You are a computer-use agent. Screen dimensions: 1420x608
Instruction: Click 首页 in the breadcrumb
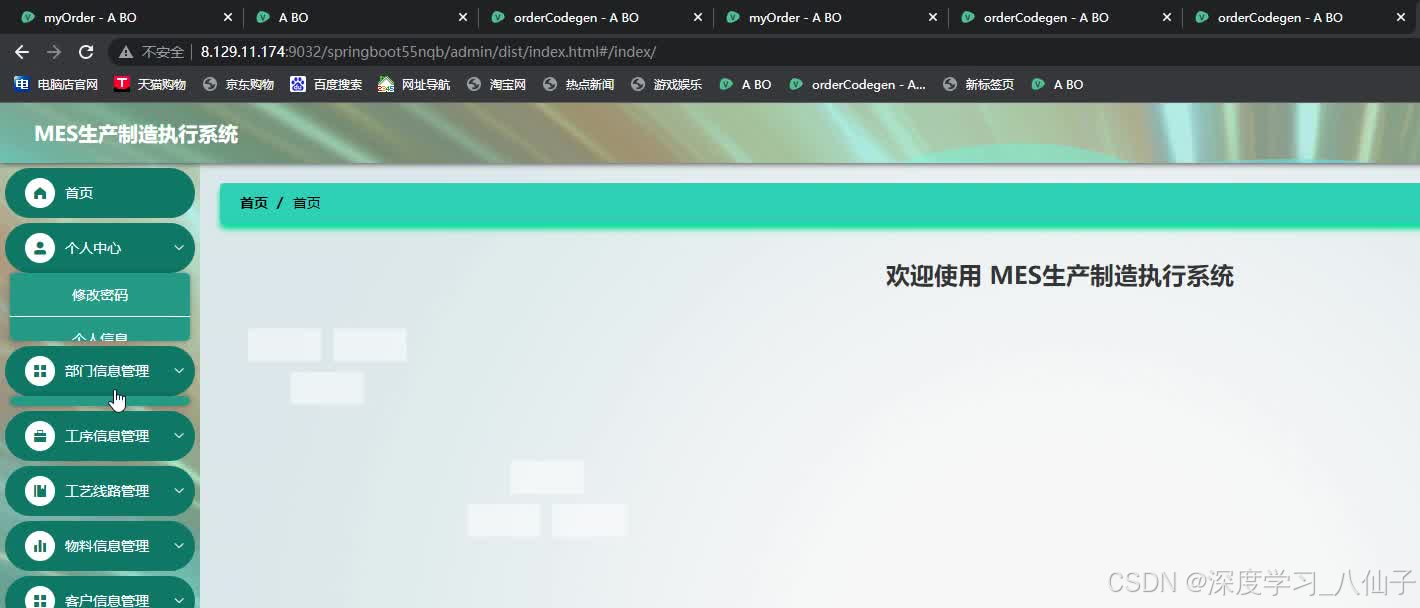[253, 202]
